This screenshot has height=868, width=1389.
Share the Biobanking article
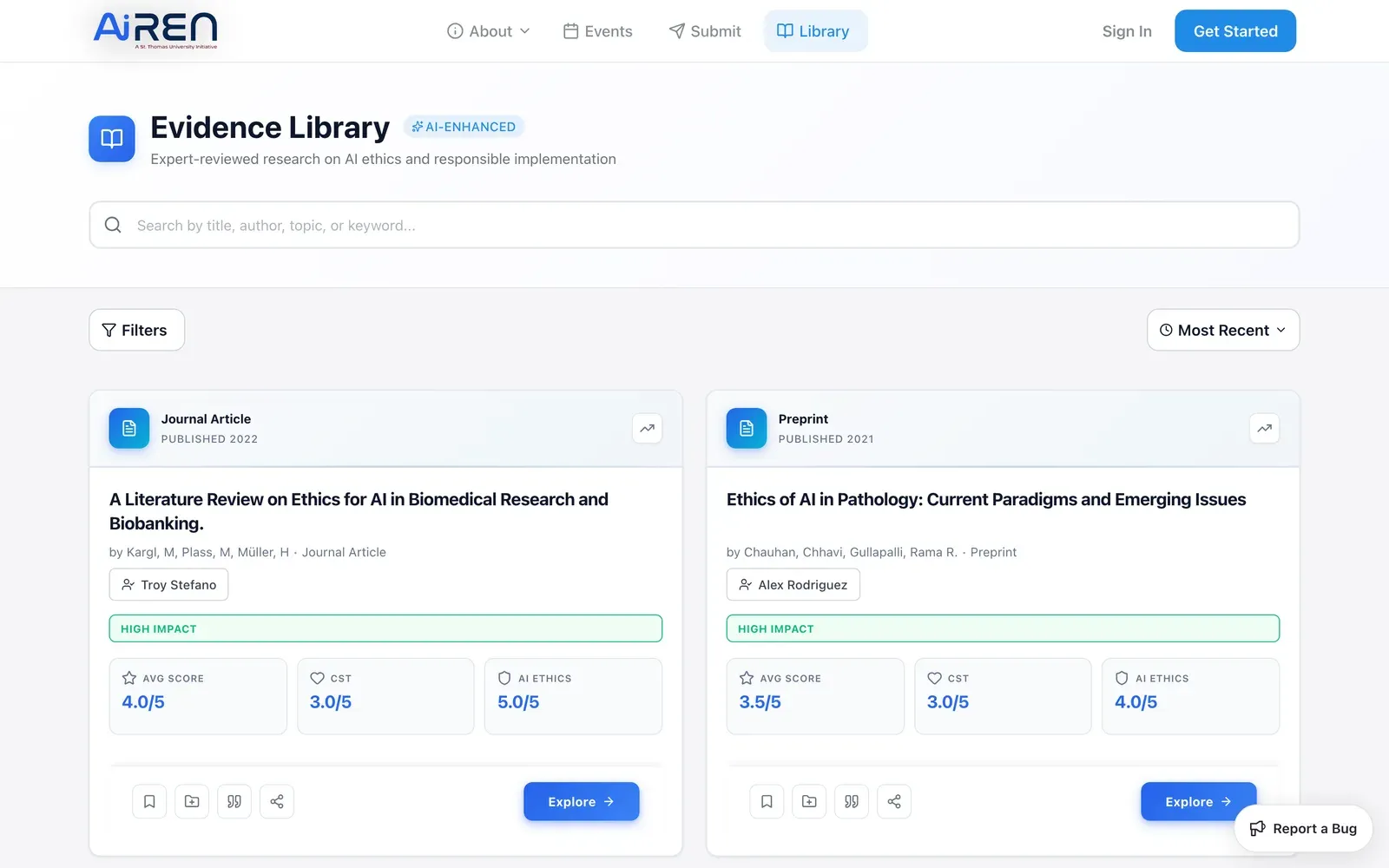coord(277,801)
